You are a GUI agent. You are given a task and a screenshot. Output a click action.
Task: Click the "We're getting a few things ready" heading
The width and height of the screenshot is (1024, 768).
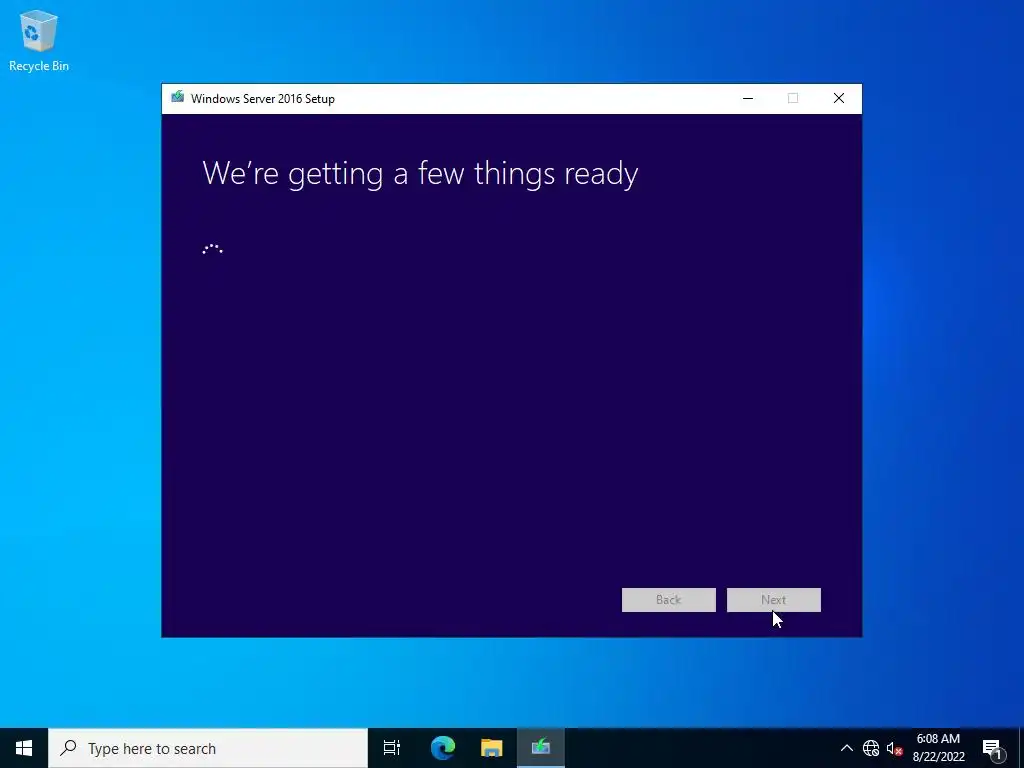coord(420,173)
